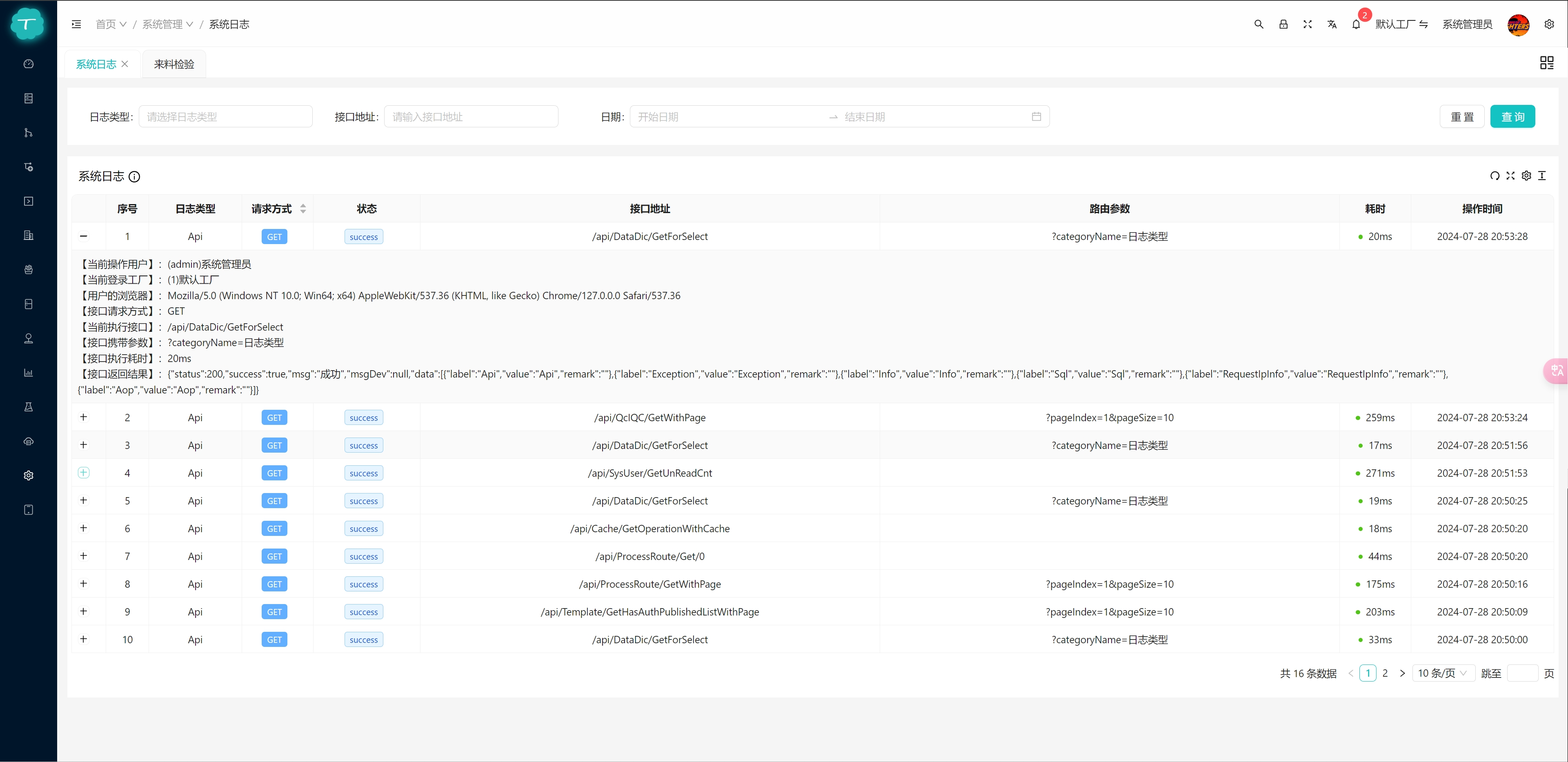Click the table density height icon

(x=1542, y=176)
